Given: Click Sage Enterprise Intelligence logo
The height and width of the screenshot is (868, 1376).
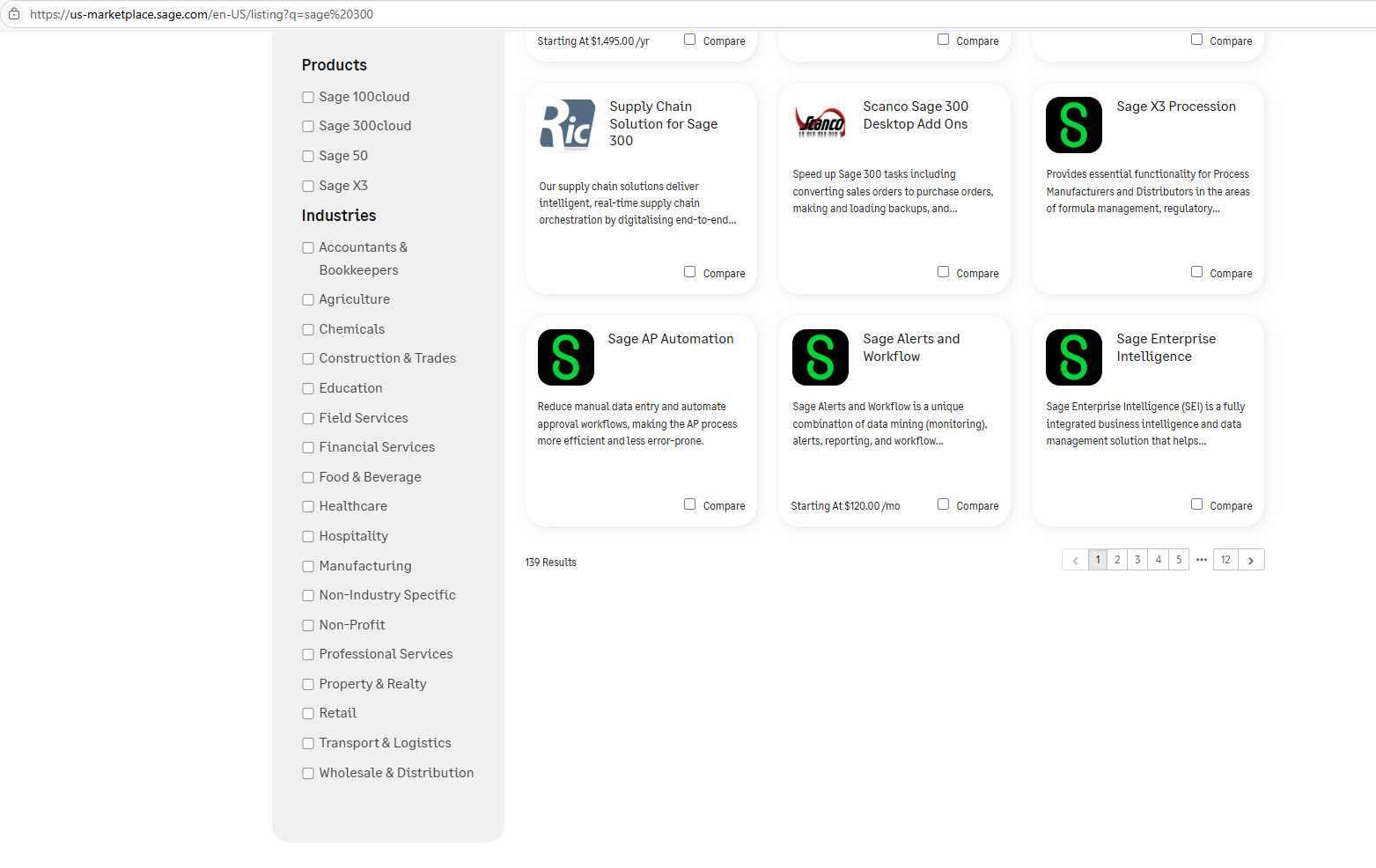Looking at the screenshot, I should pyautogui.click(x=1074, y=357).
